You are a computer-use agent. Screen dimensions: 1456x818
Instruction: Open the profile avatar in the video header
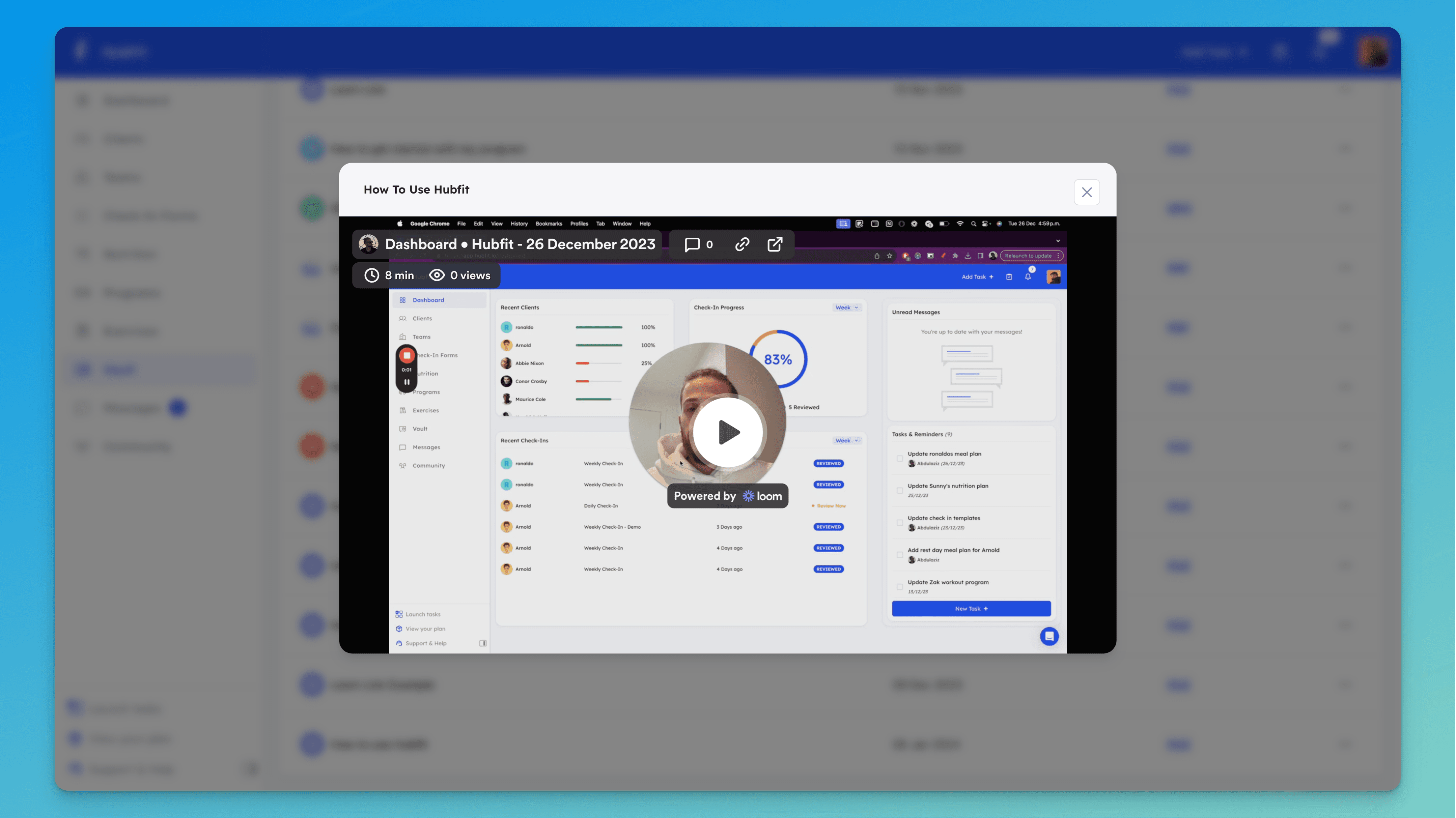pos(1053,277)
